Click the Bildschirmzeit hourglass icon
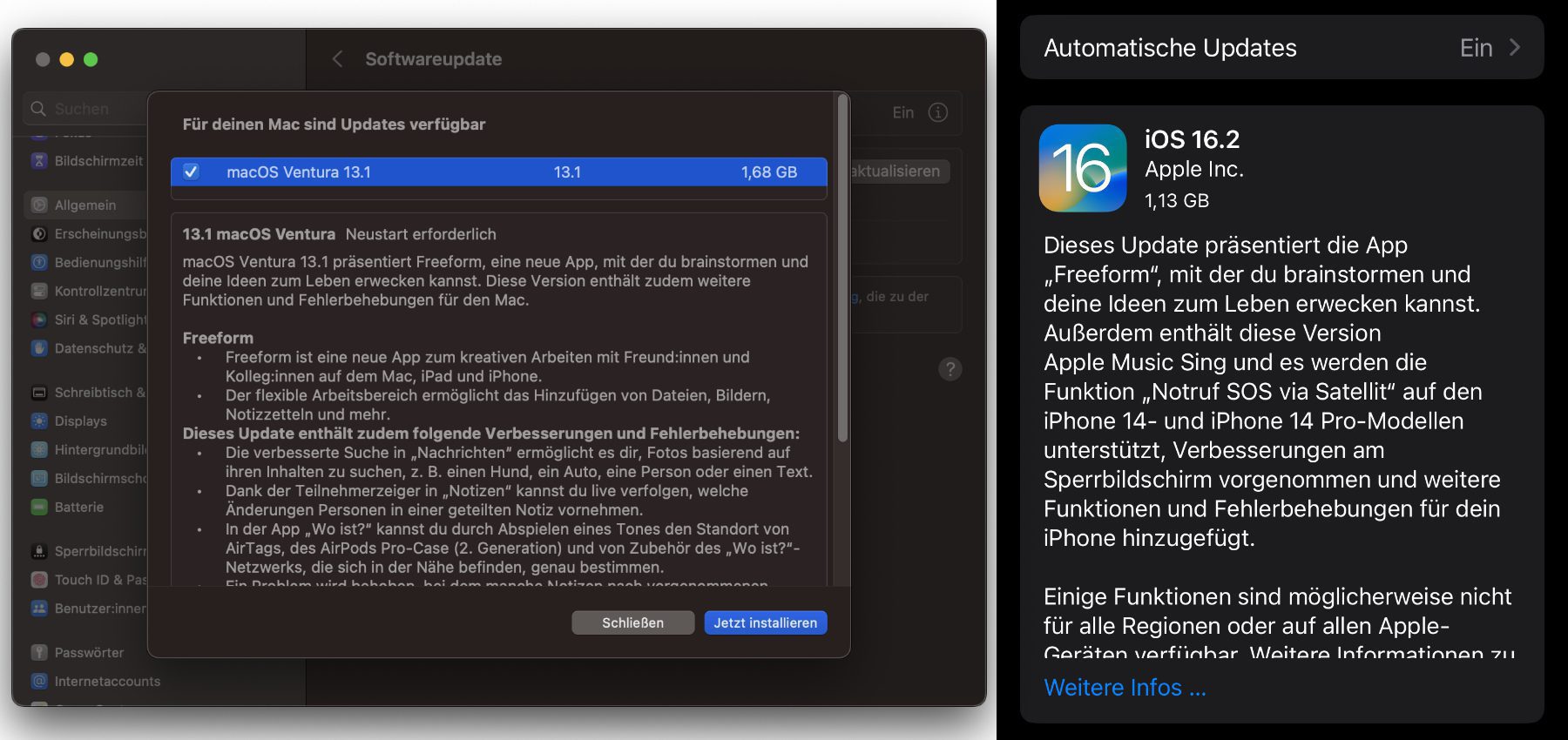 pos(39,161)
